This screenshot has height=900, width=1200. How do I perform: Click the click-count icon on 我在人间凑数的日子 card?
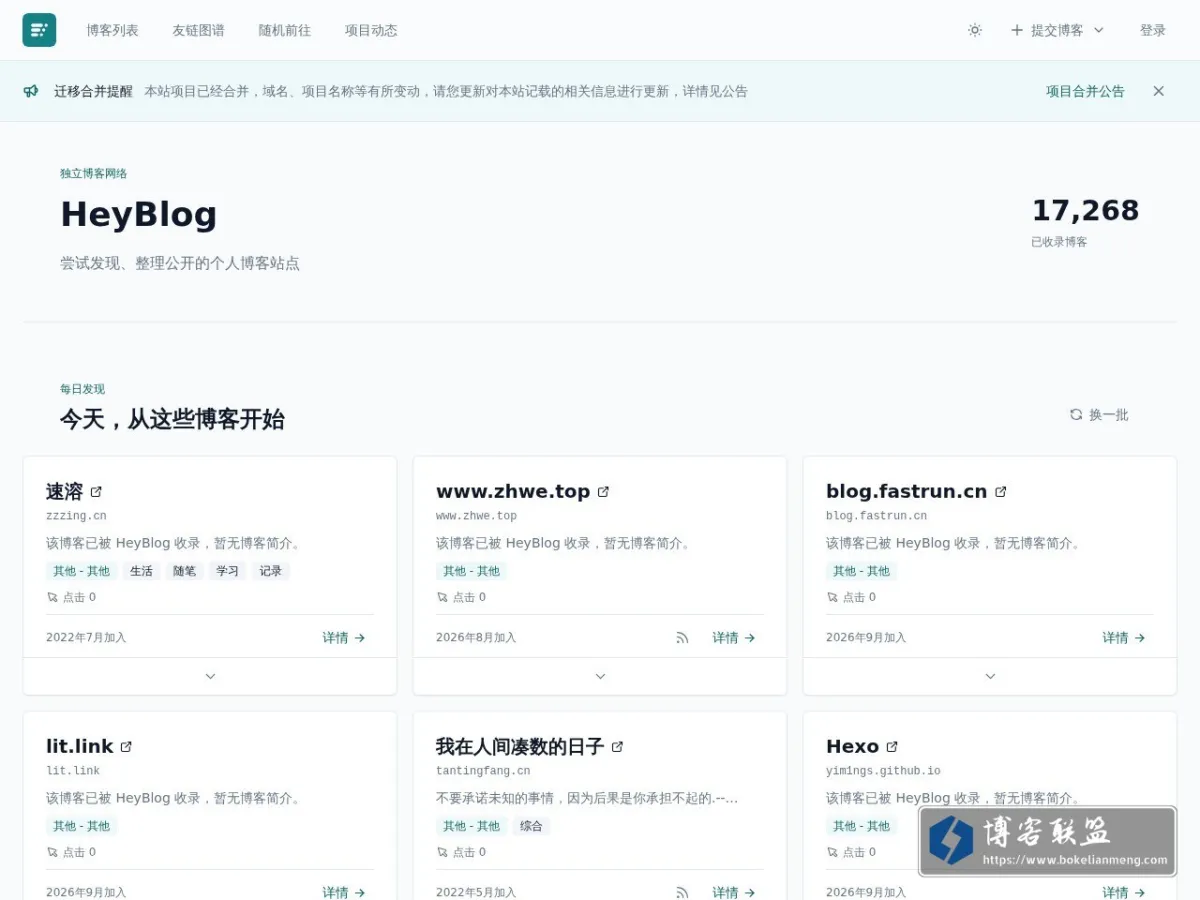pyautogui.click(x=443, y=852)
